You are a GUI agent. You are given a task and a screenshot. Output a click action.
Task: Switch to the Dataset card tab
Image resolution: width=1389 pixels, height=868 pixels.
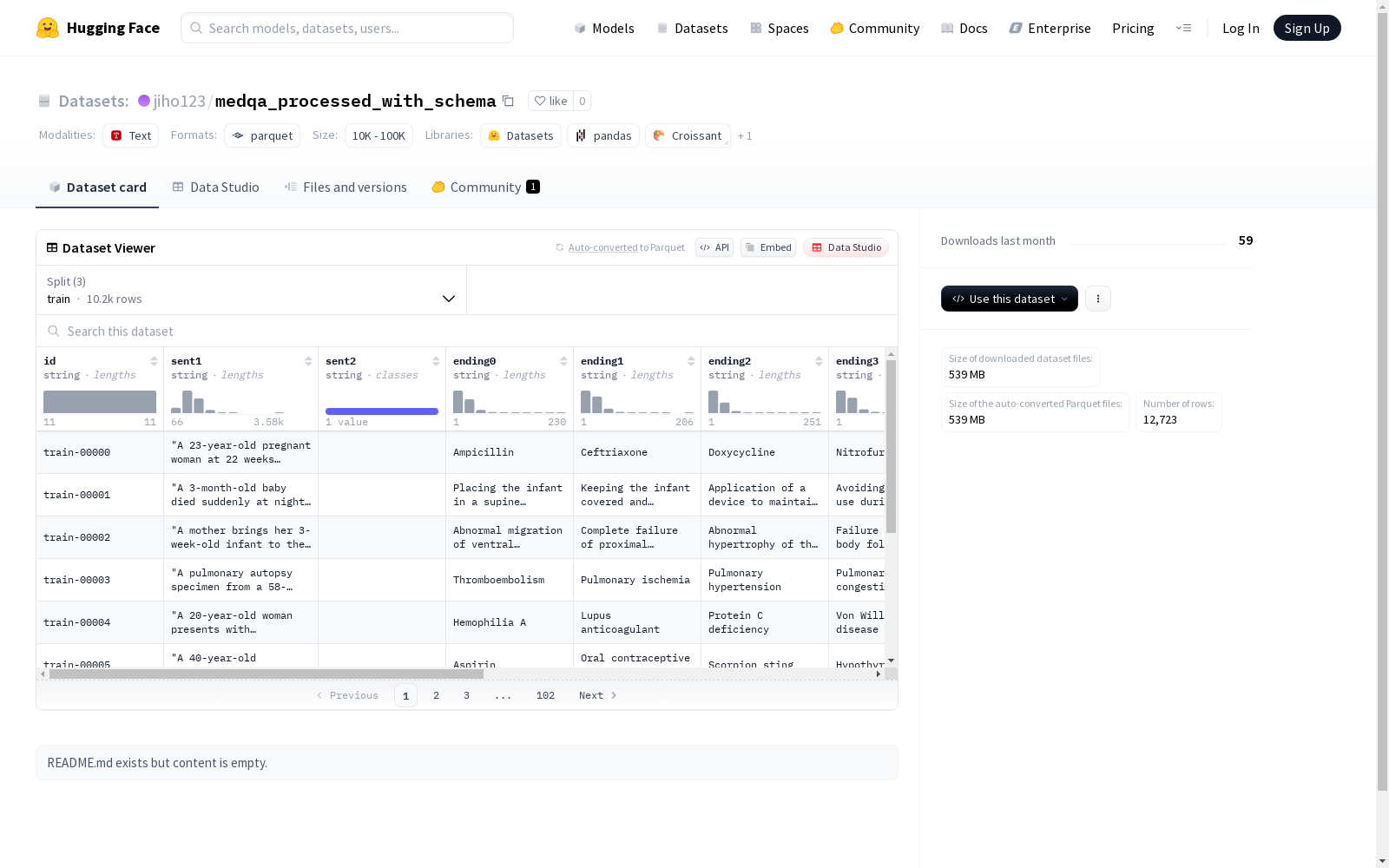tap(97, 187)
